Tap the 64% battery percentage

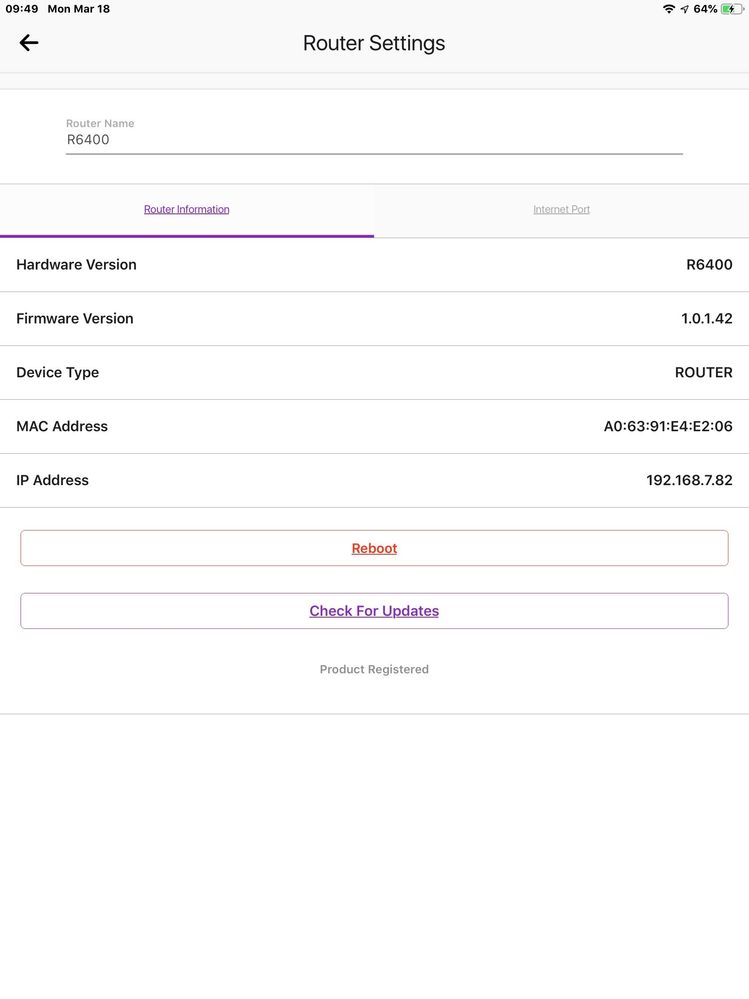point(706,9)
